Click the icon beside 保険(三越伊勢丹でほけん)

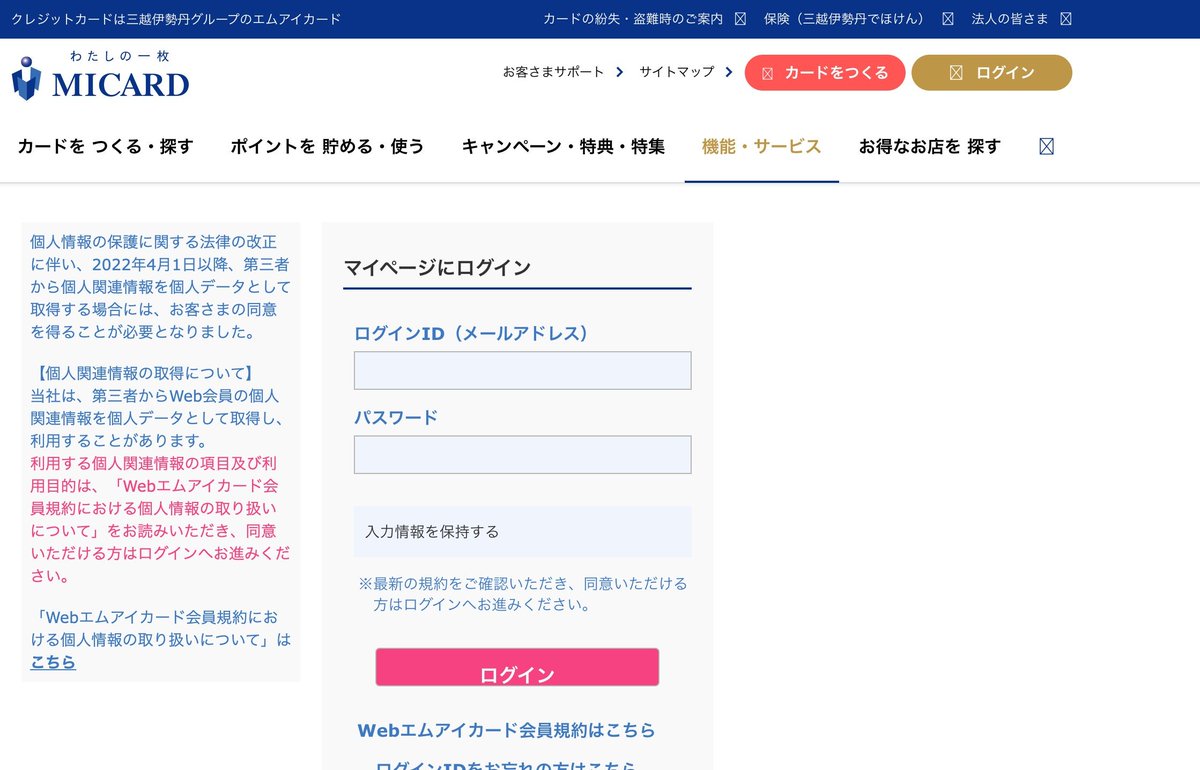coord(948,18)
